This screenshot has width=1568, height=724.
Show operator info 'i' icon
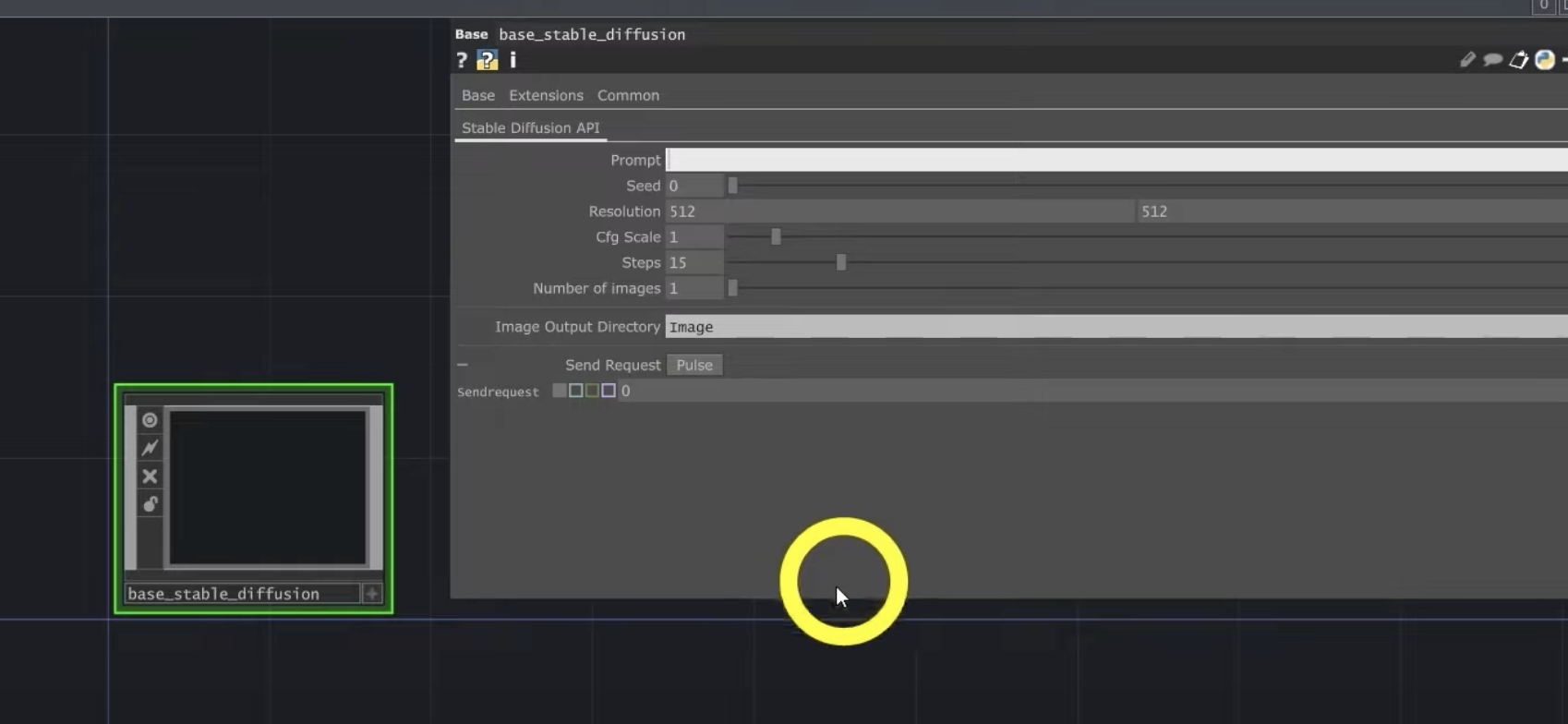[513, 60]
